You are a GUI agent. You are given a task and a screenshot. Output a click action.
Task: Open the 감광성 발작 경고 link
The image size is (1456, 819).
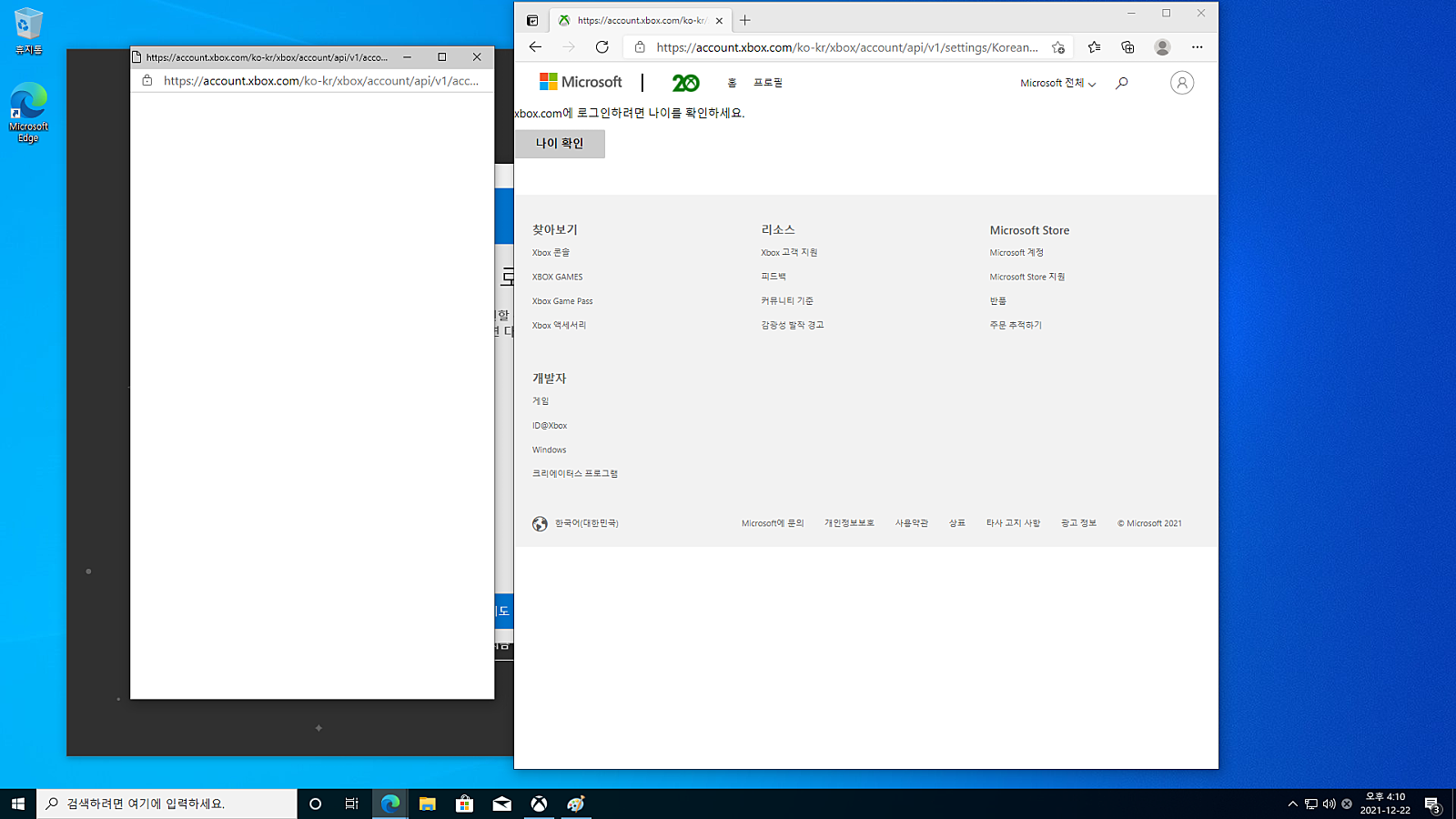[x=792, y=325]
